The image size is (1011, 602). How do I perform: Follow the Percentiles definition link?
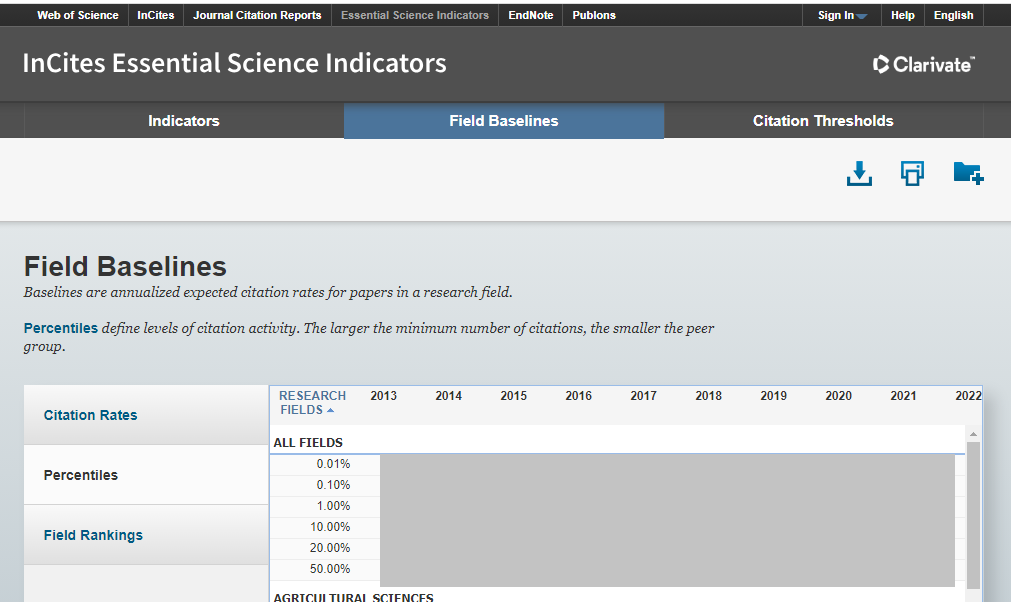[x=61, y=328]
